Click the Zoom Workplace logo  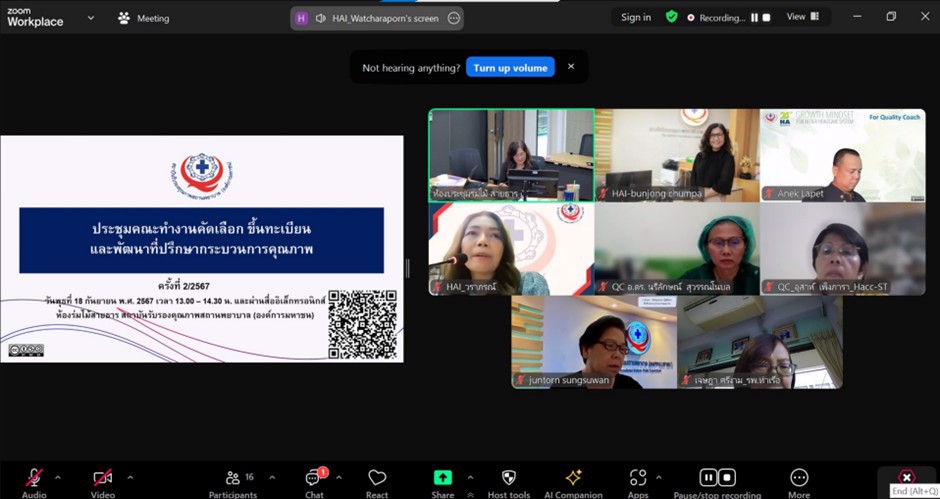(35, 18)
